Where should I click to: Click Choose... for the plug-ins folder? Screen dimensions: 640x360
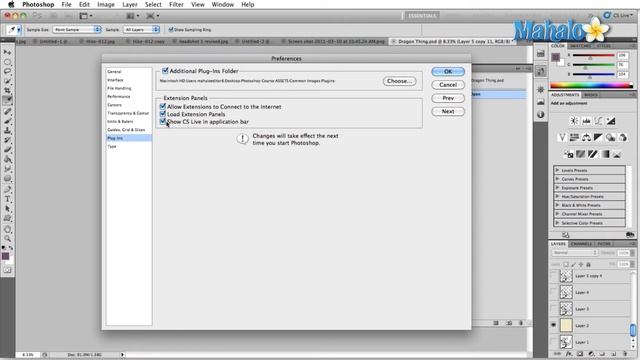pyautogui.click(x=399, y=81)
